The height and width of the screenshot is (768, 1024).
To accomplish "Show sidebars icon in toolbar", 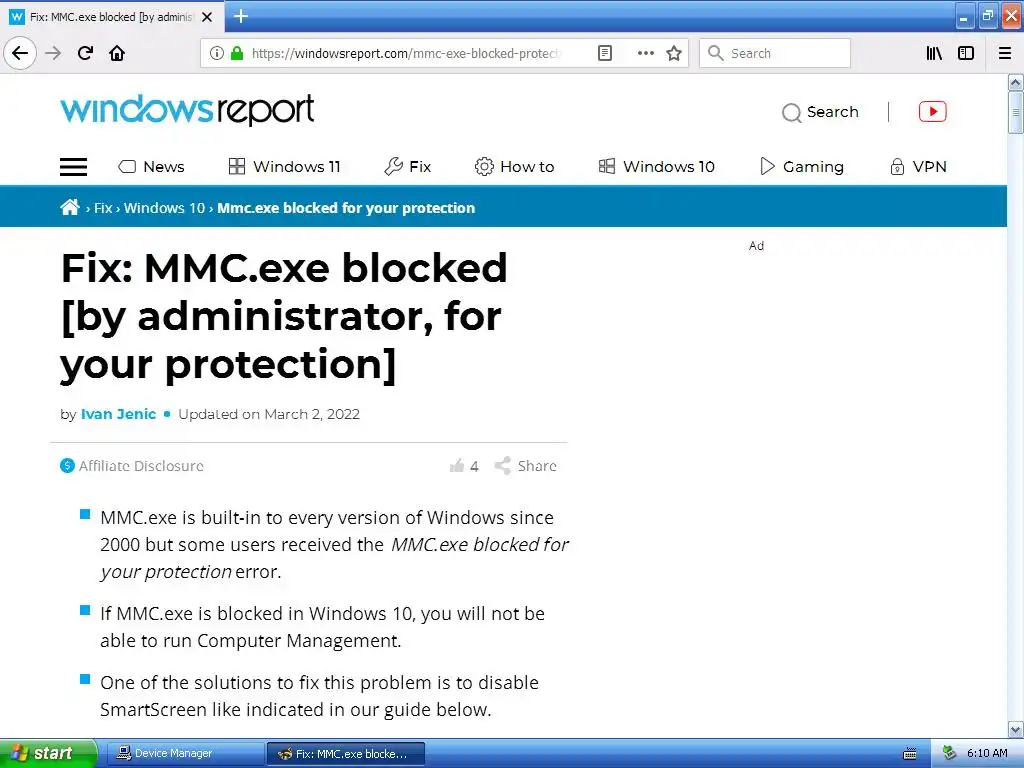I will pyautogui.click(x=966, y=53).
